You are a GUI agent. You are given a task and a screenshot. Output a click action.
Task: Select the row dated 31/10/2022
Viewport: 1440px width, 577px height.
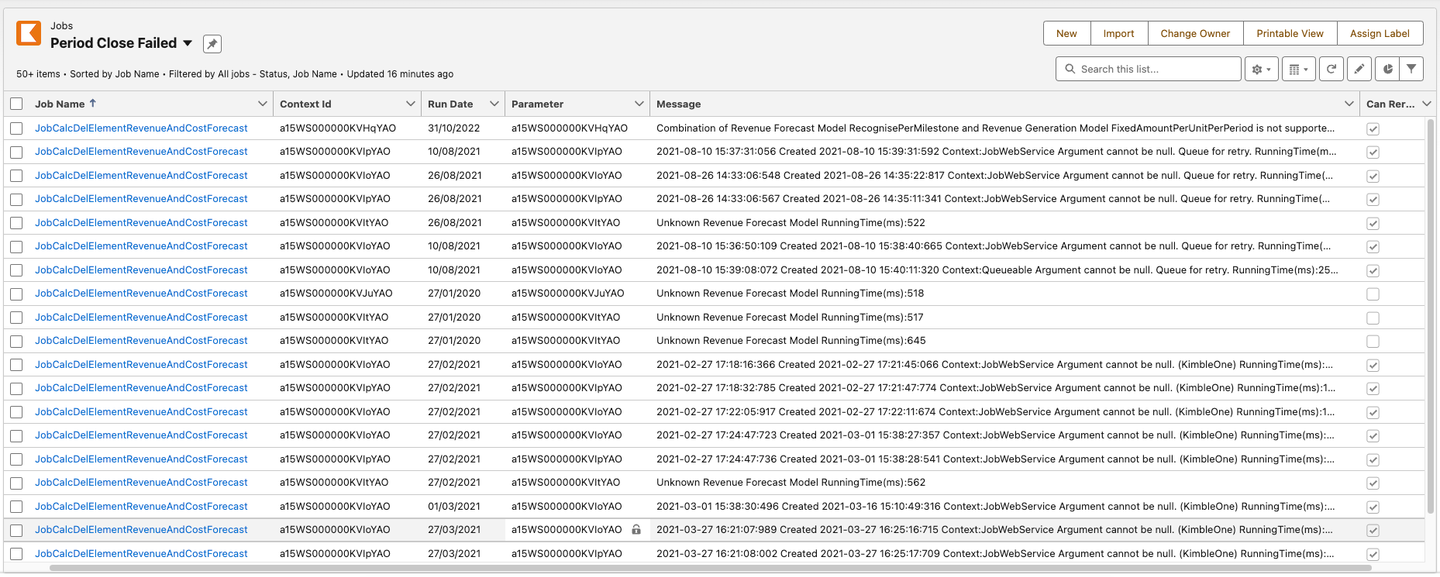coord(17,128)
